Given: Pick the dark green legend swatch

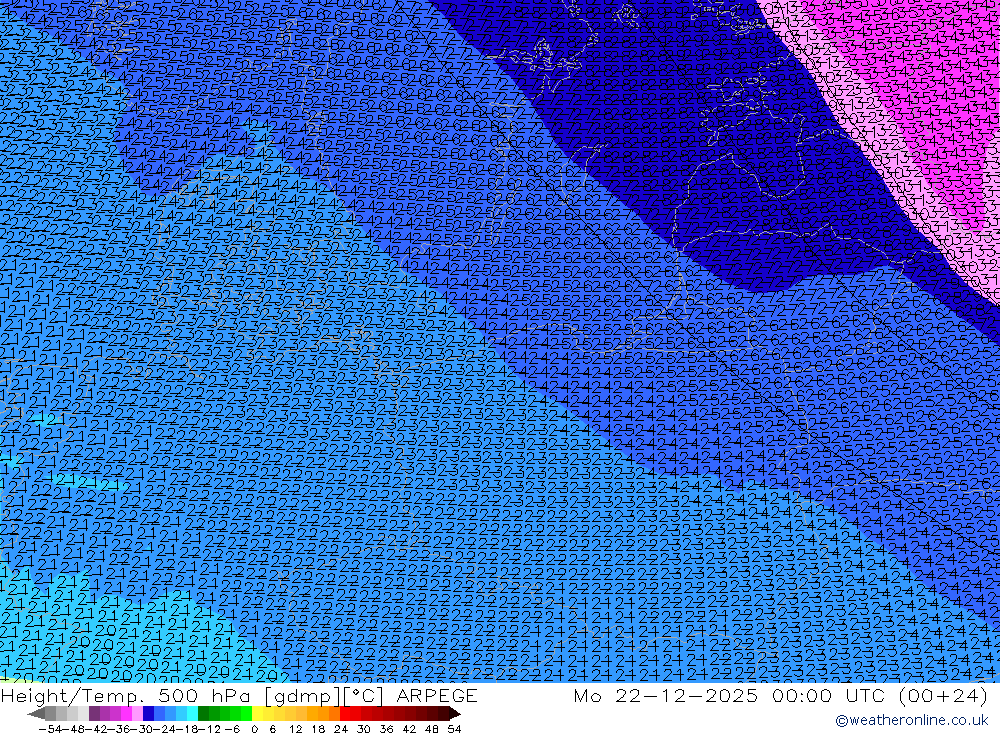Looking at the screenshot, I should (x=203, y=714).
